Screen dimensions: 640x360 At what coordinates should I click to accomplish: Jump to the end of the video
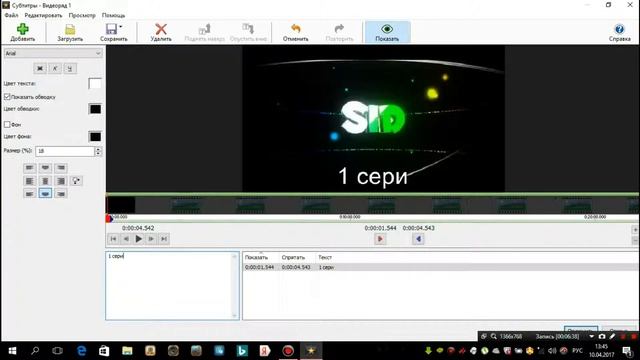point(164,239)
